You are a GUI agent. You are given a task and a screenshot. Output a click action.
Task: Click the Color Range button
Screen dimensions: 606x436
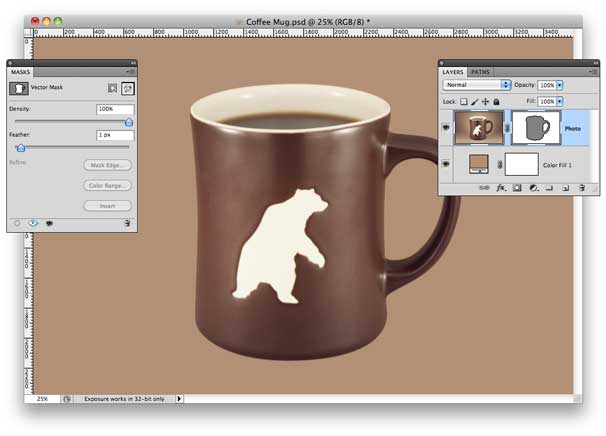(107, 186)
